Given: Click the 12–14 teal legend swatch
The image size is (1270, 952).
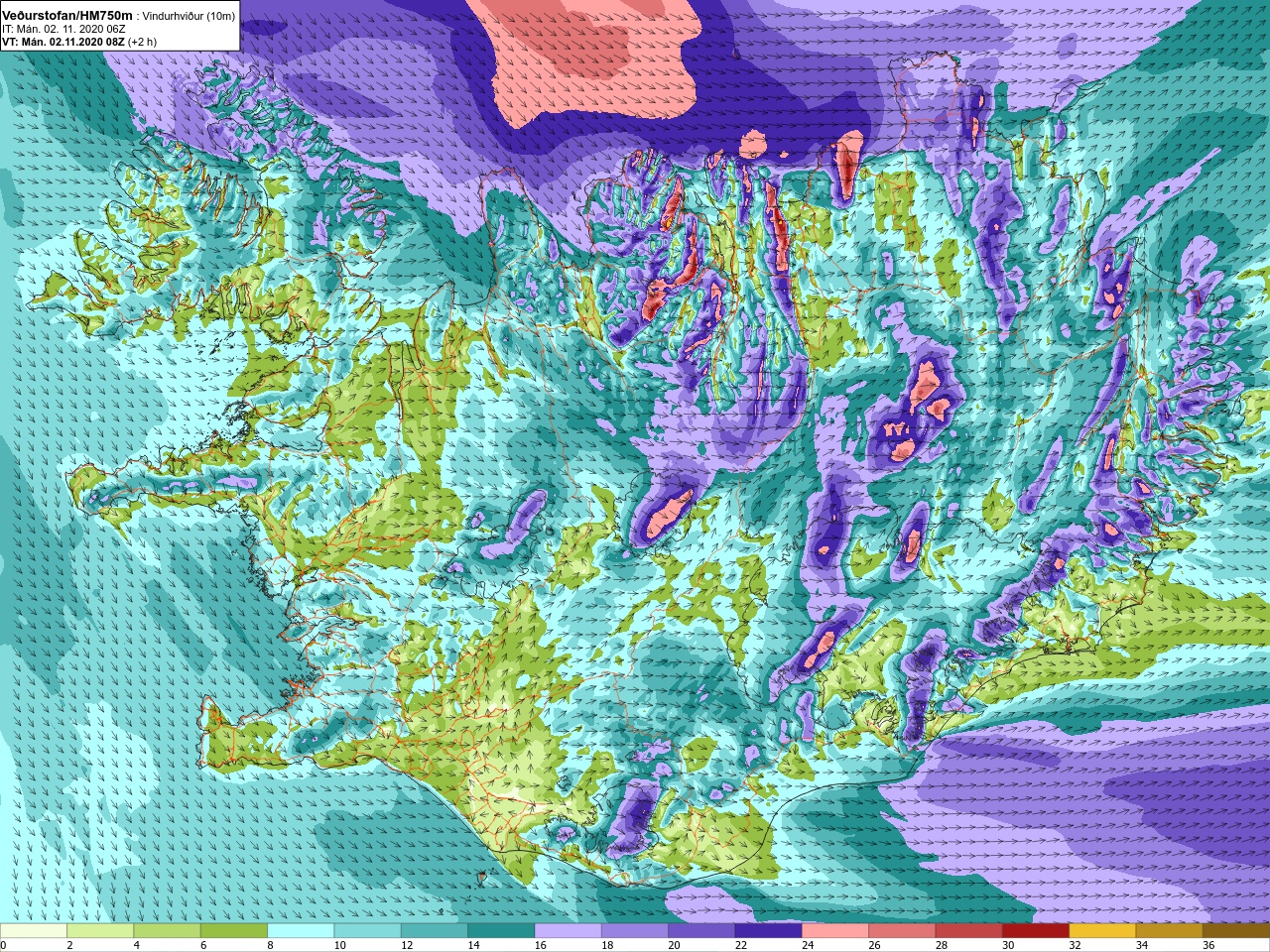Looking at the screenshot, I should (x=435, y=931).
